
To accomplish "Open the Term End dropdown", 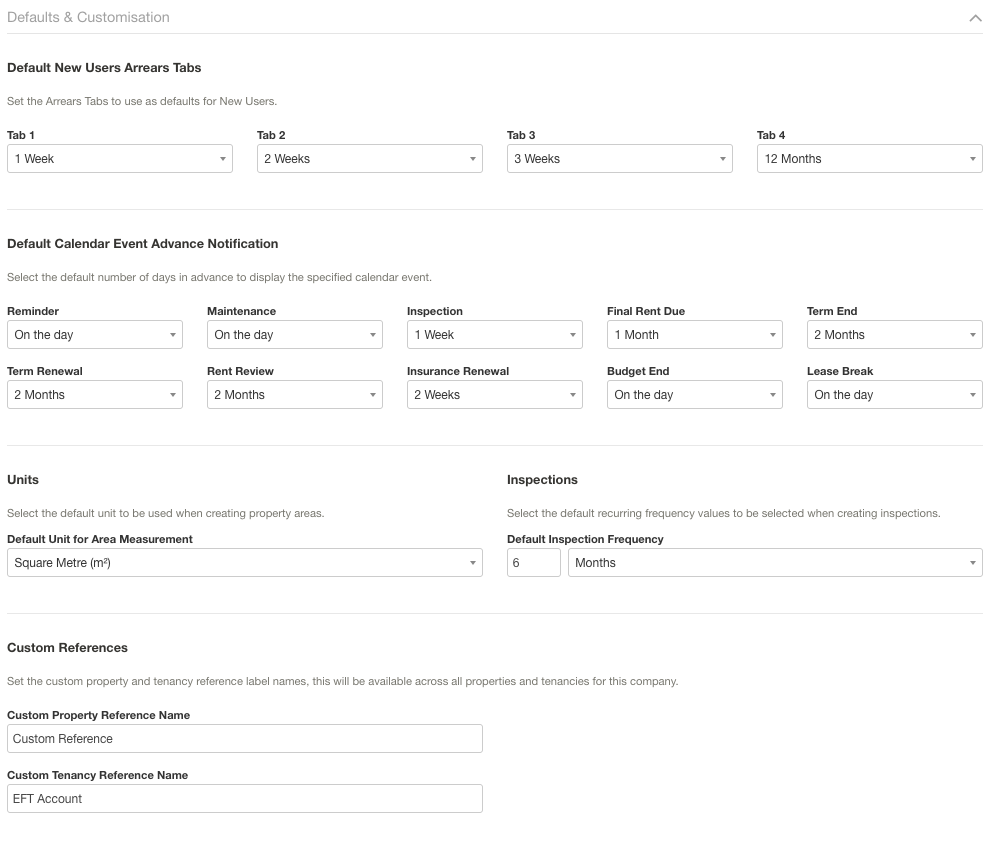I will click(894, 335).
